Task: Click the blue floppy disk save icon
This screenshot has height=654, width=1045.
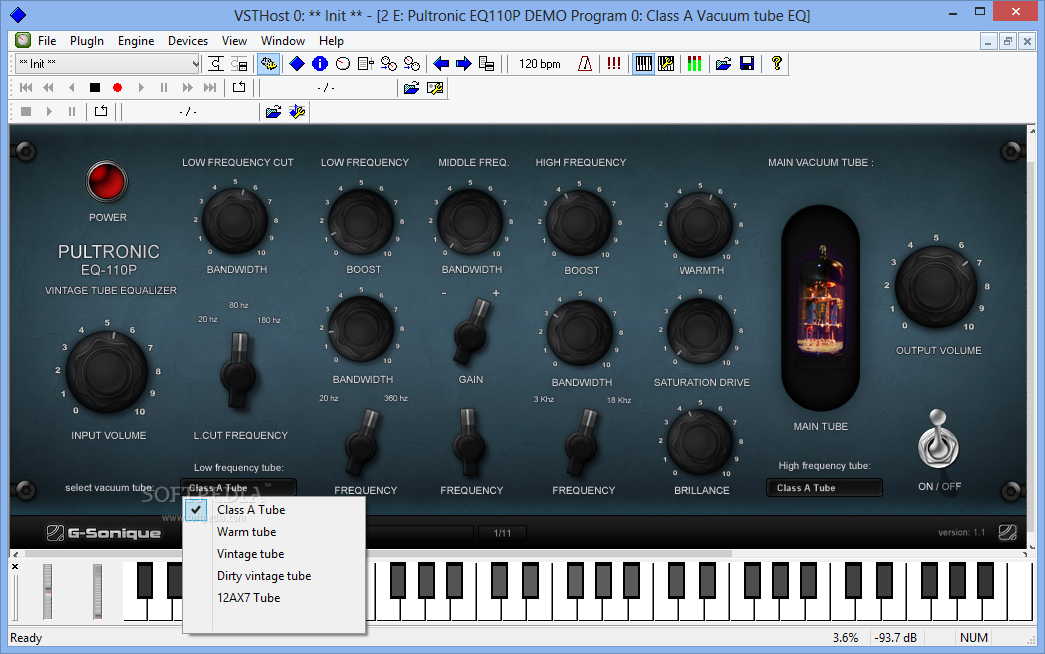Action: pyautogui.click(x=747, y=63)
